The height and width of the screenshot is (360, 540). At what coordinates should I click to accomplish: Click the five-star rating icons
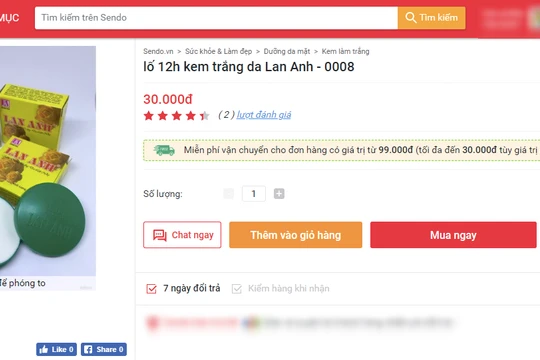point(176,115)
